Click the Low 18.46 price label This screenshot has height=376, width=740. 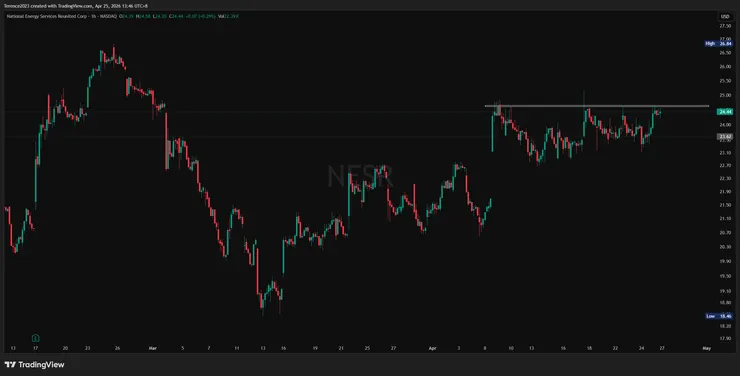[x=719, y=316]
